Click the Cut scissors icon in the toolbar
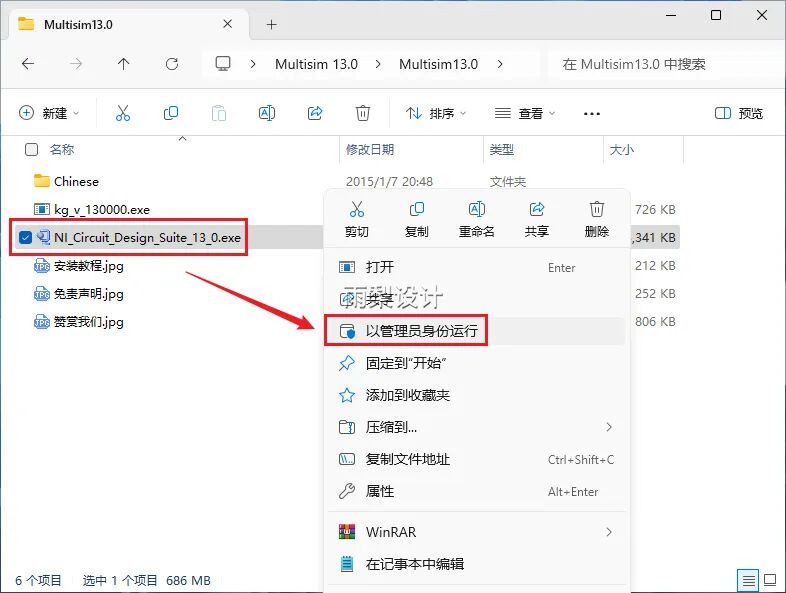The height and width of the screenshot is (593, 786). pos(123,113)
